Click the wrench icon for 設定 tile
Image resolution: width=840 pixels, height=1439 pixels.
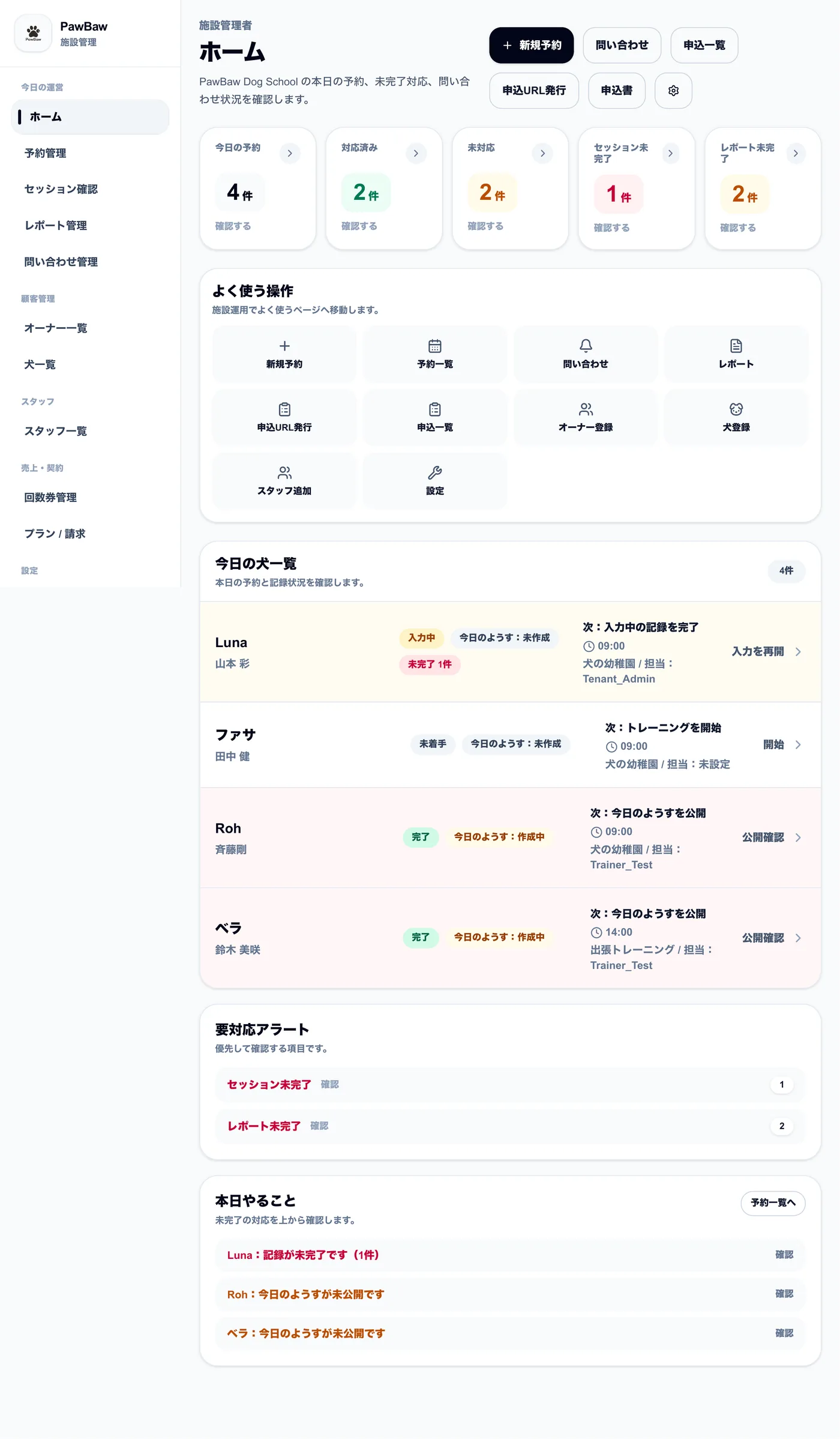[x=435, y=472]
